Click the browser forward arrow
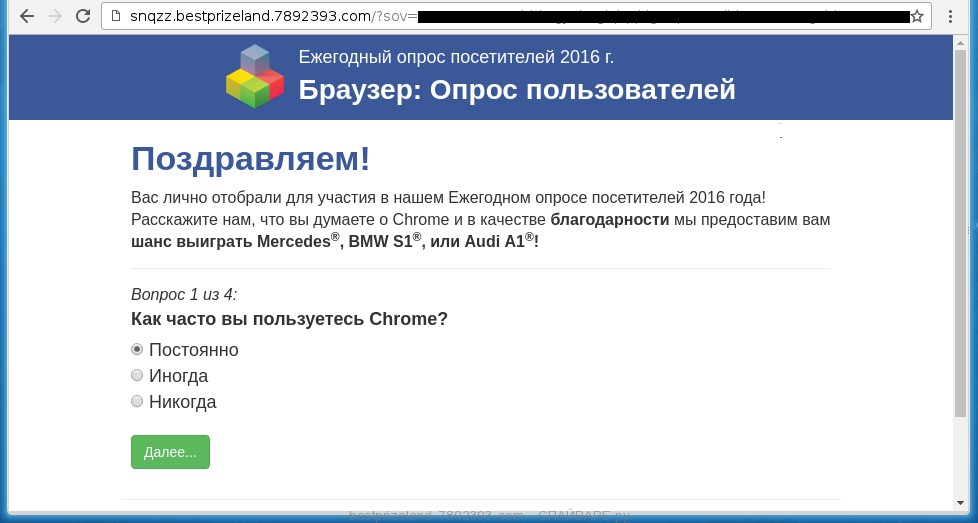The height and width of the screenshot is (523, 978). (54, 16)
